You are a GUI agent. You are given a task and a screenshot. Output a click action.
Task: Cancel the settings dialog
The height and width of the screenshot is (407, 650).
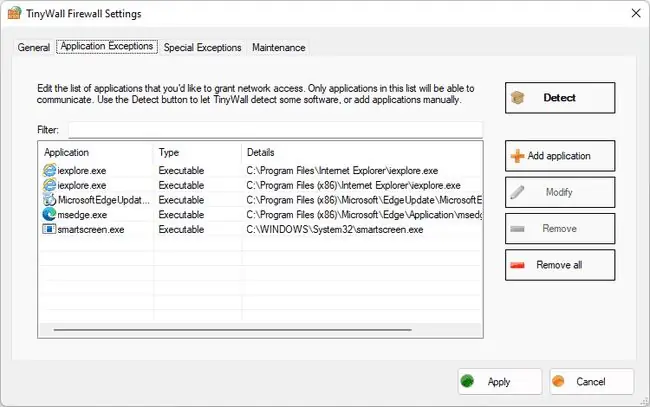[x=592, y=381]
